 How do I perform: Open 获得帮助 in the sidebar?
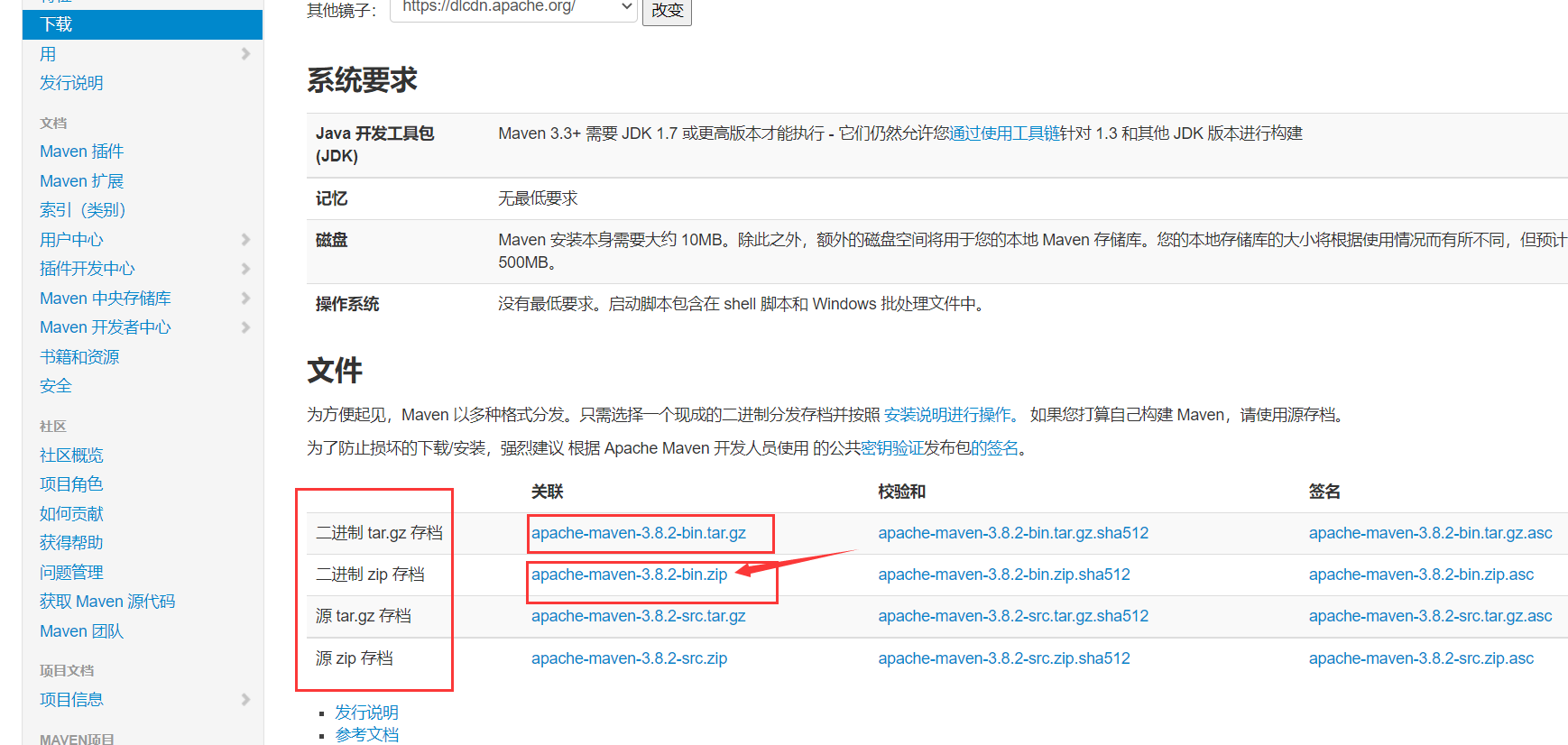pos(71,543)
